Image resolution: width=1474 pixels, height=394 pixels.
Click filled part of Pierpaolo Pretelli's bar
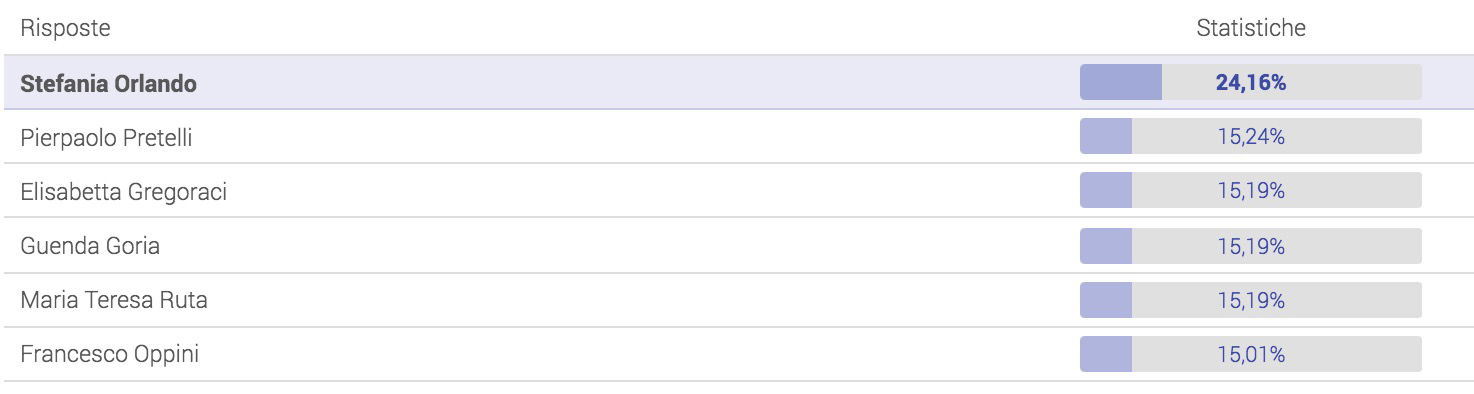1106,136
